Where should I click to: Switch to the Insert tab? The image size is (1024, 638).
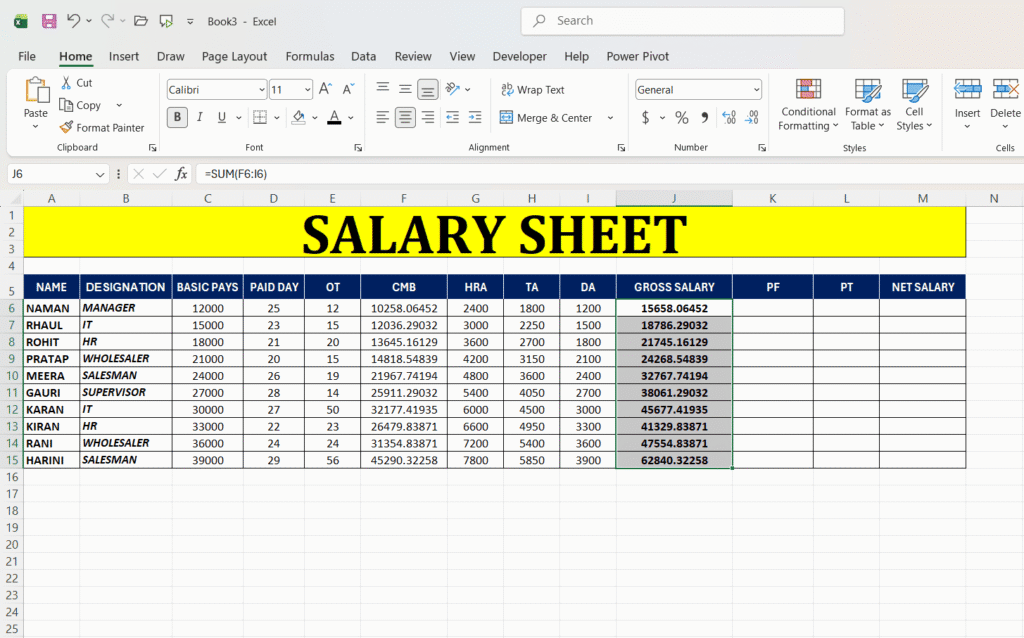click(123, 56)
